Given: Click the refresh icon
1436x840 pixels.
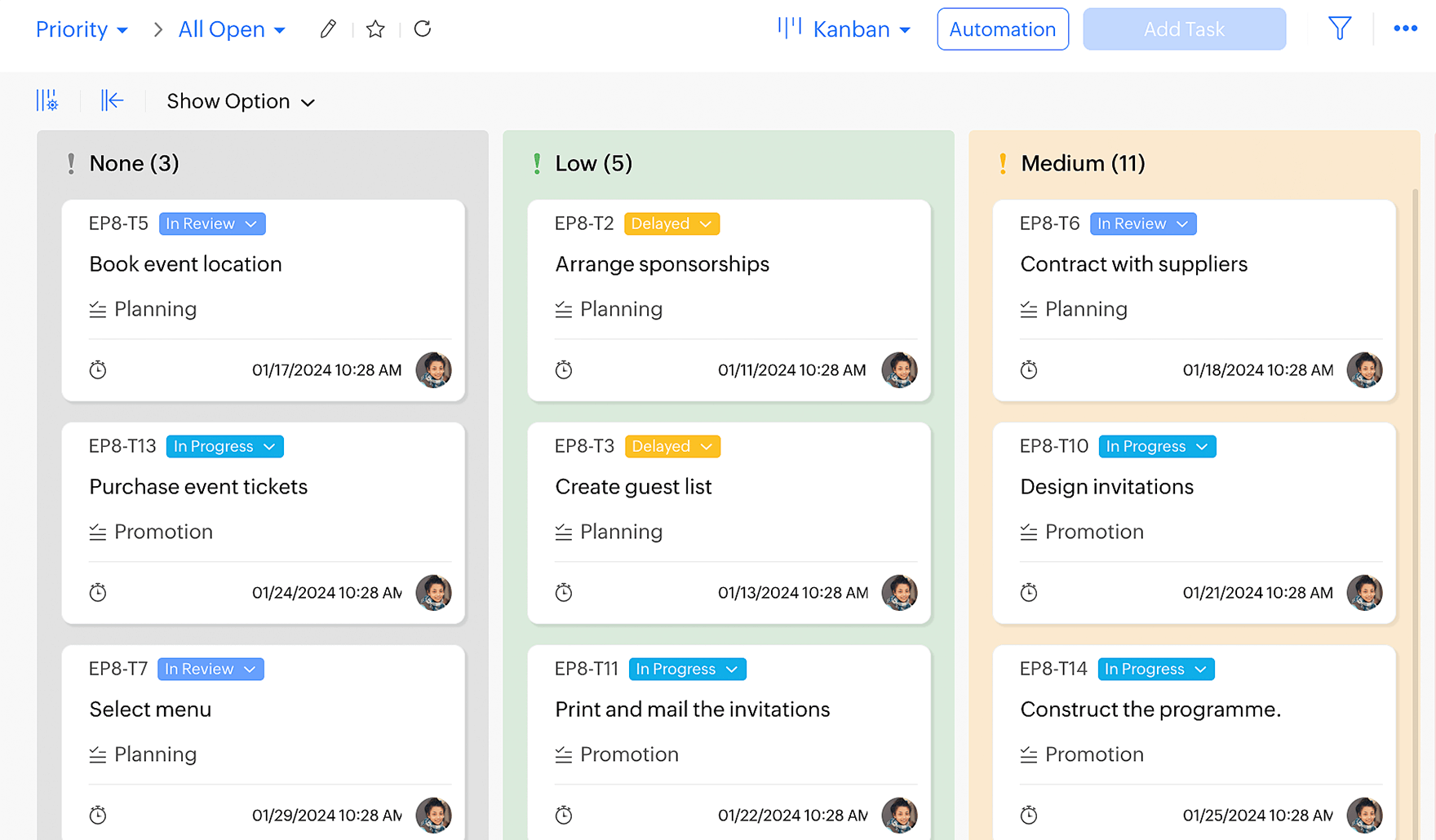Looking at the screenshot, I should (x=423, y=29).
